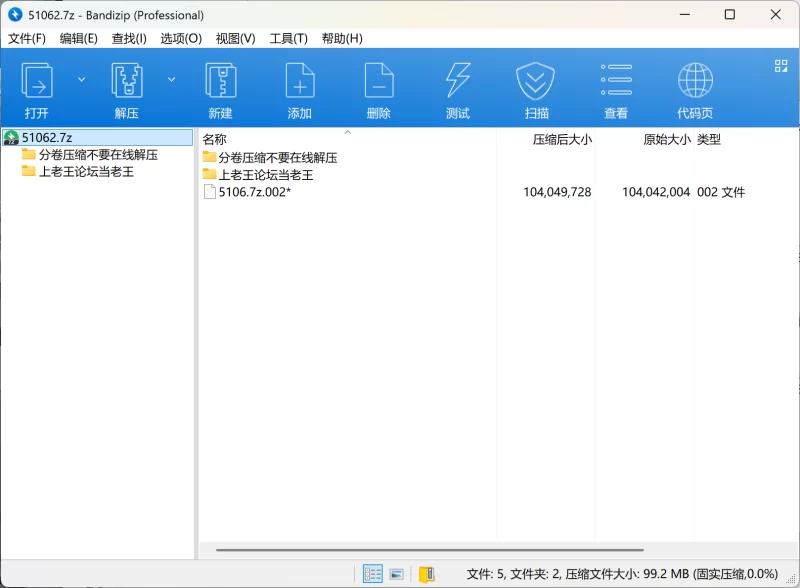Maximize the Bandizip window
The width and height of the screenshot is (800, 588).
coord(730,14)
